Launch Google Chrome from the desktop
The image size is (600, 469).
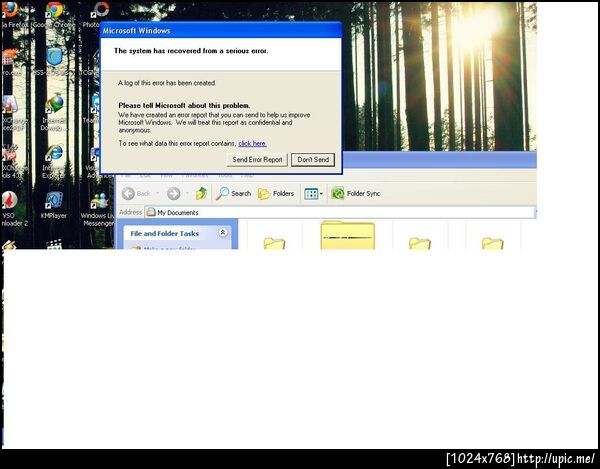point(54,13)
